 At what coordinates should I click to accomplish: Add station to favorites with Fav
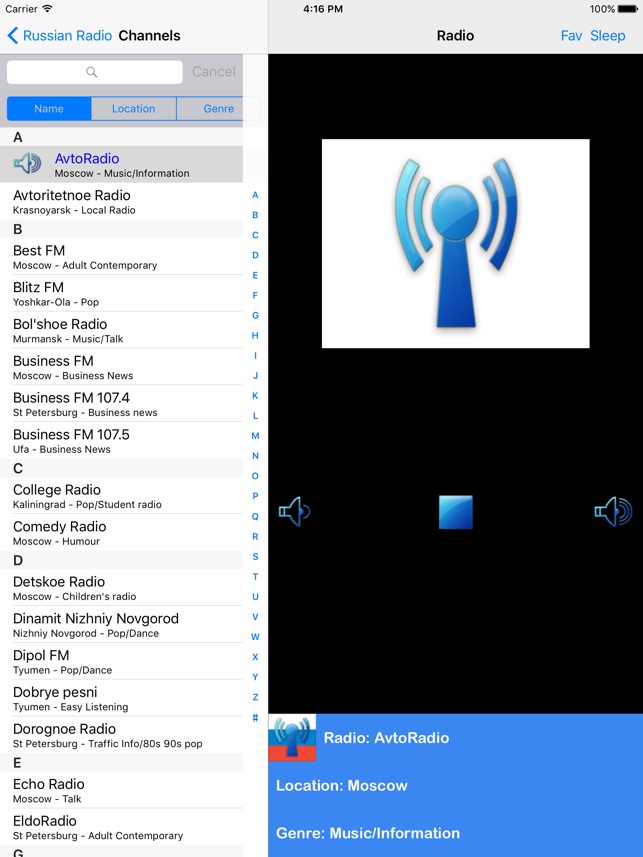pos(571,36)
